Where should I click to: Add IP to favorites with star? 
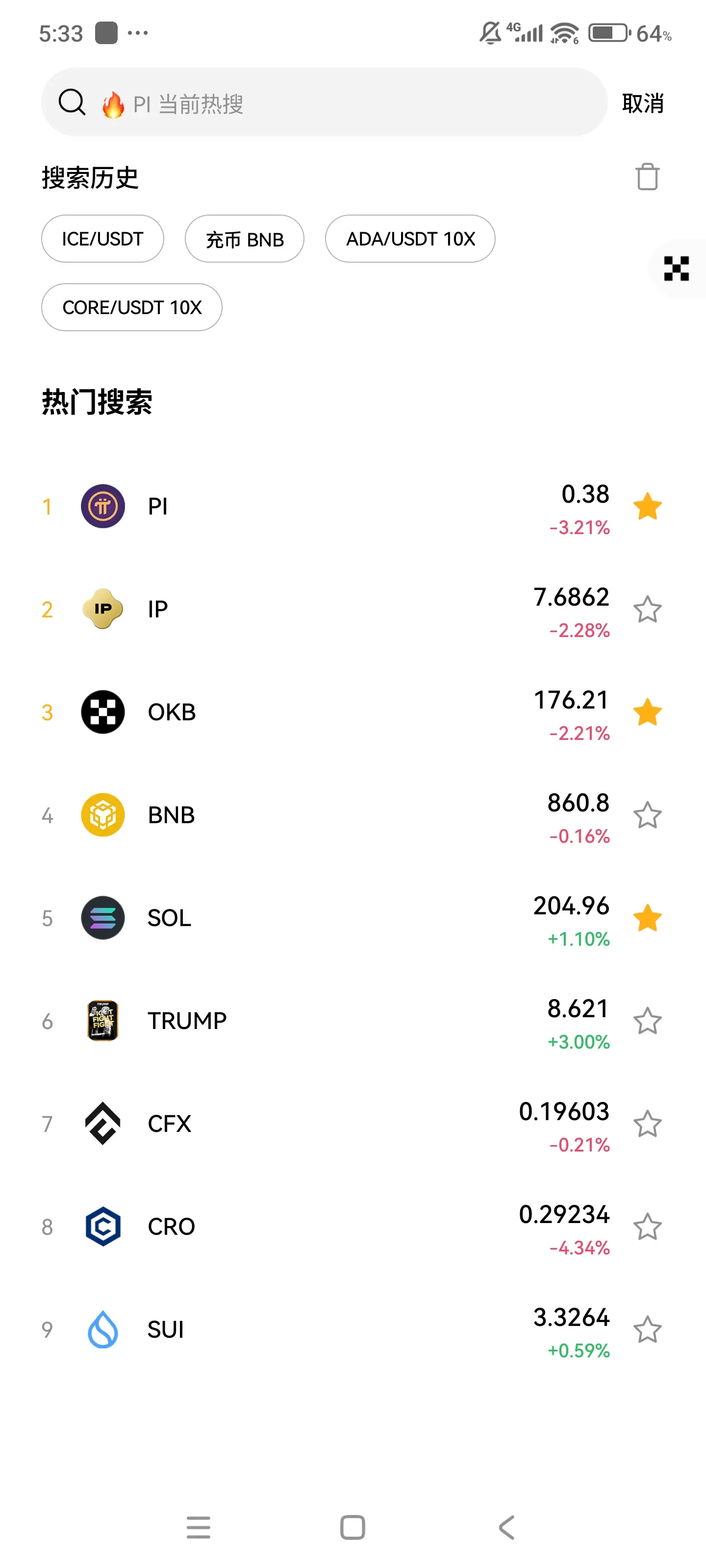pos(647,609)
